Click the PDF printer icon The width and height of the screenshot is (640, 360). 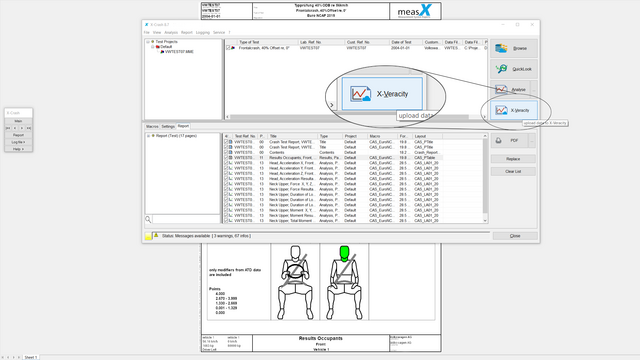(x=498, y=140)
